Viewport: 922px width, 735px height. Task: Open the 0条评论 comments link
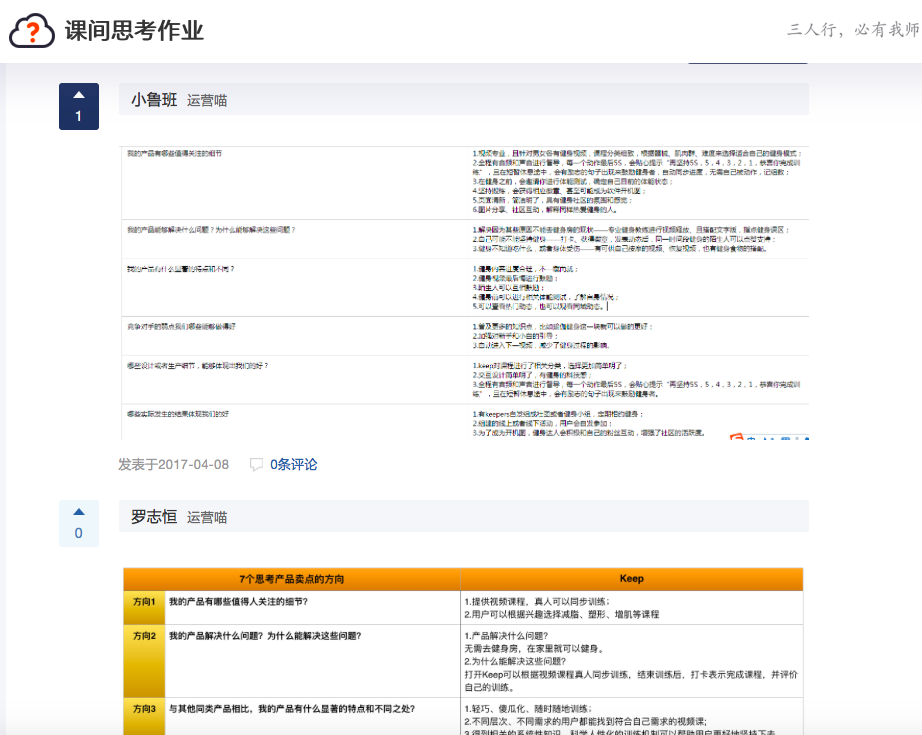point(293,465)
